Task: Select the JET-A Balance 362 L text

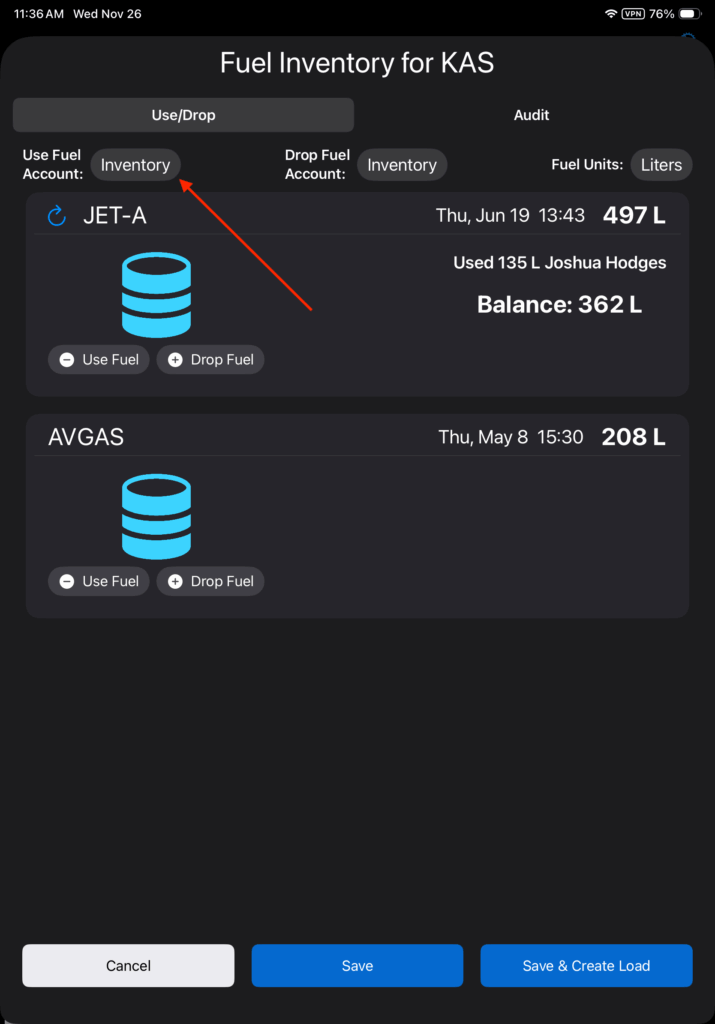Action: coord(559,304)
